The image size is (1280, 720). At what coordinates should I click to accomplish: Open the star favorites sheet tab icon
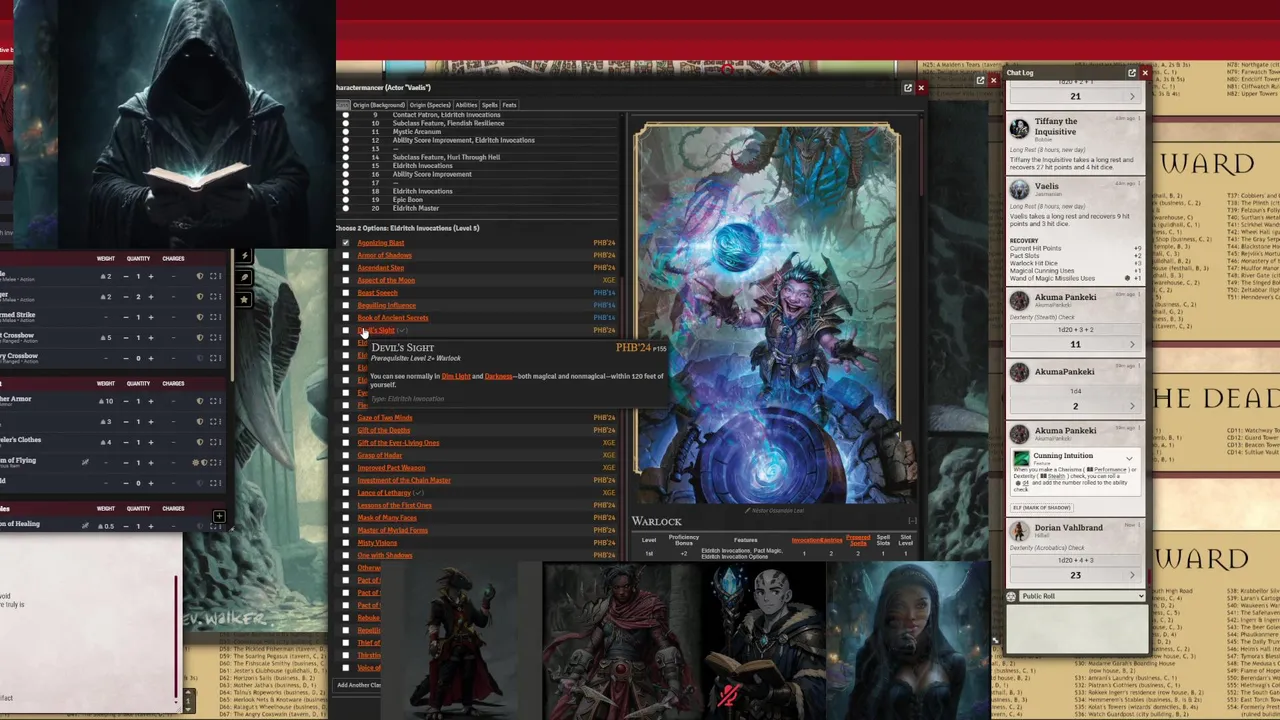tap(244, 299)
